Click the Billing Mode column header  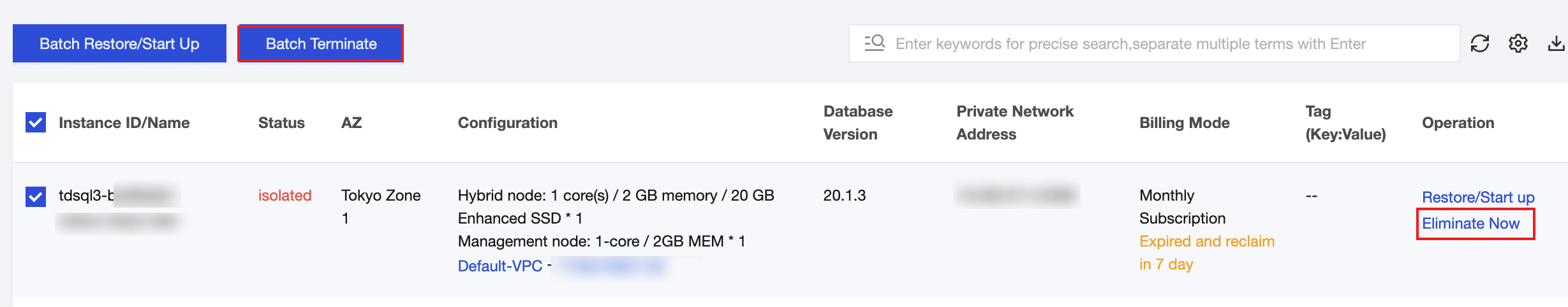tap(1185, 122)
